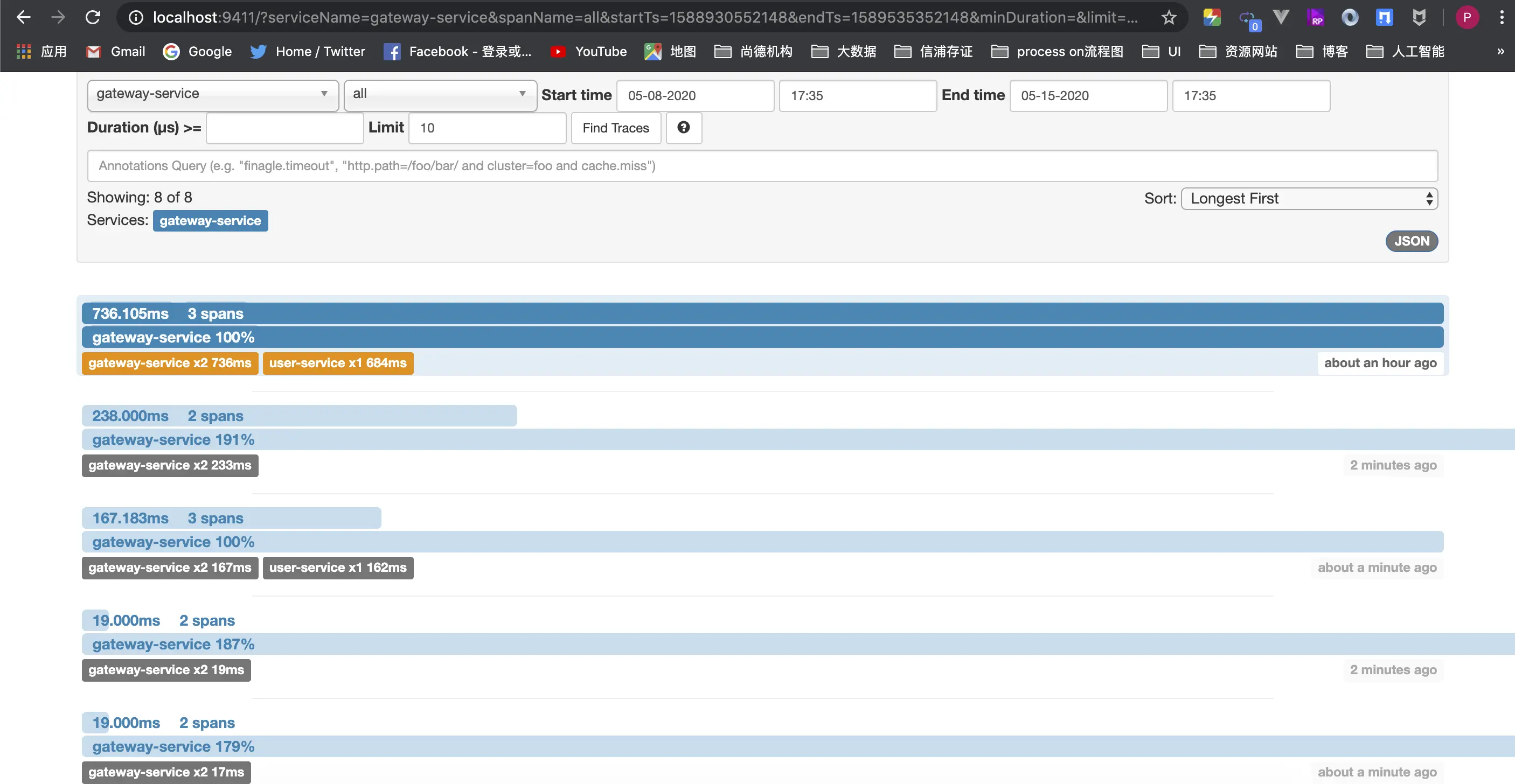Open Home / Twitter bookmark
Screen dimensions: 1515x784
click(308, 52)
